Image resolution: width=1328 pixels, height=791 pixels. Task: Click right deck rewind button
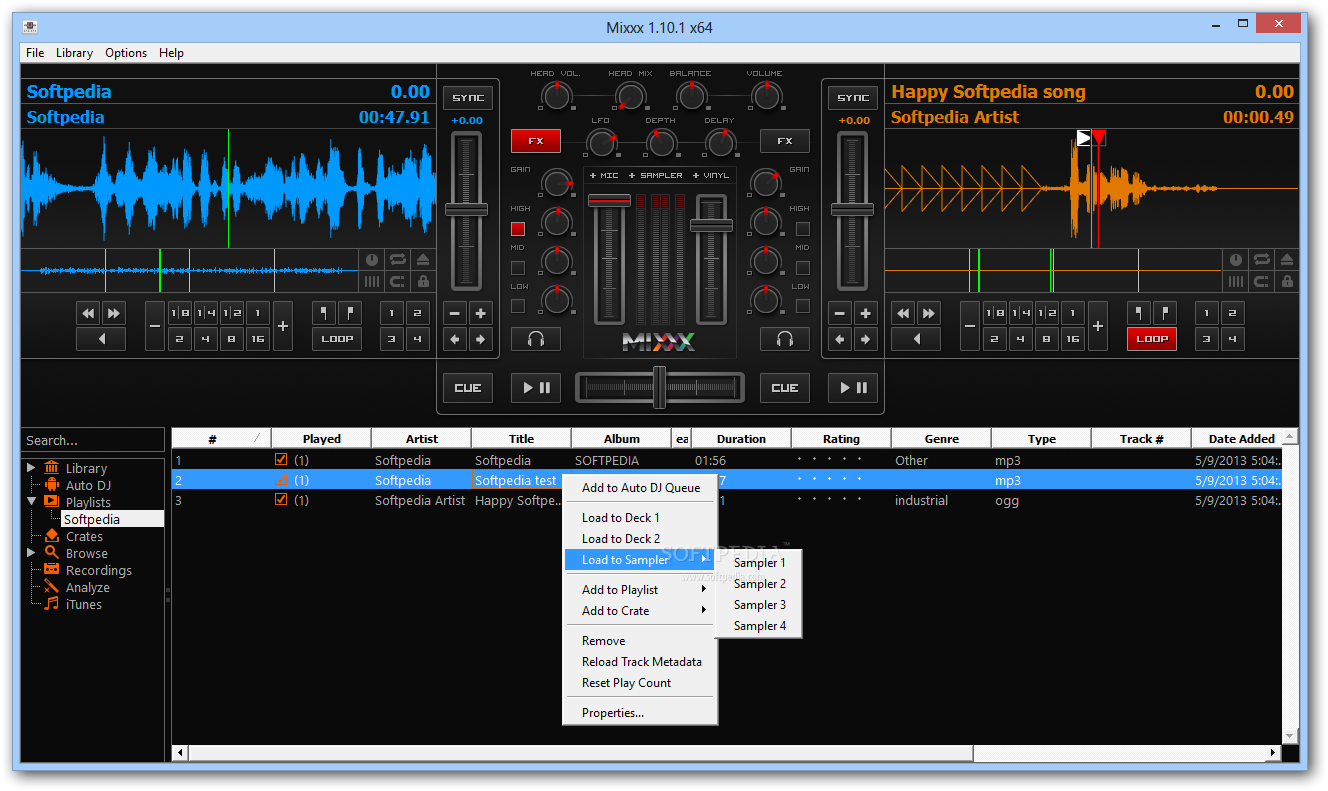coord(903,313)
